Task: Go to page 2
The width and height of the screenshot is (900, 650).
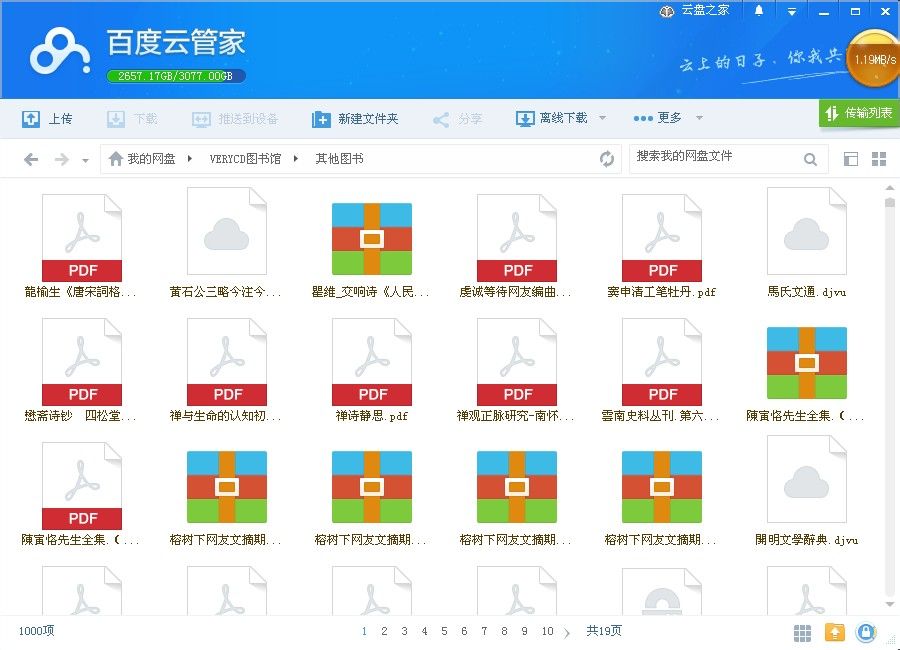Action: coord(384,631)
